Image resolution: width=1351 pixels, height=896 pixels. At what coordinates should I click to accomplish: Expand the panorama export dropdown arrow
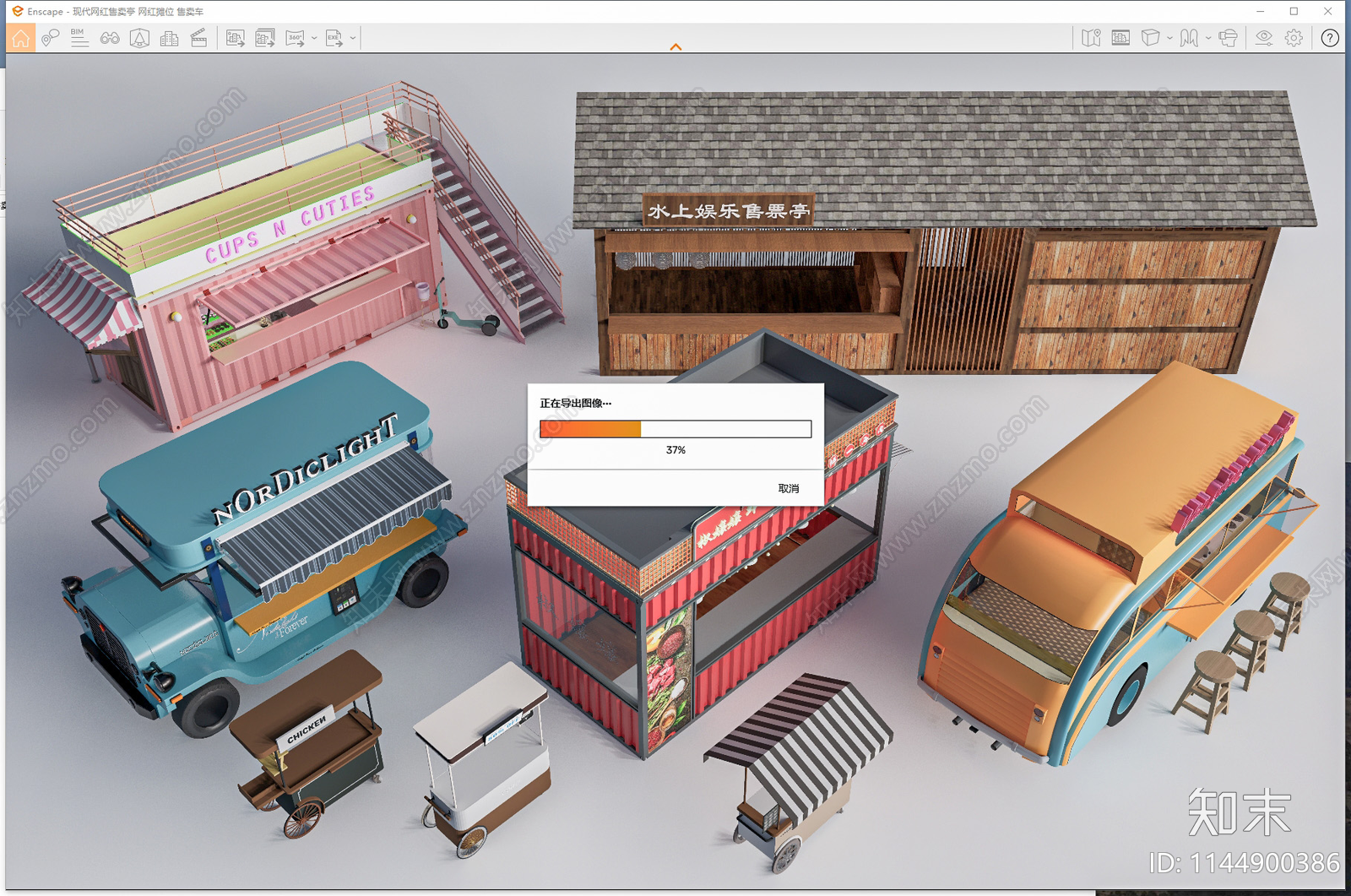coord(314,38)
